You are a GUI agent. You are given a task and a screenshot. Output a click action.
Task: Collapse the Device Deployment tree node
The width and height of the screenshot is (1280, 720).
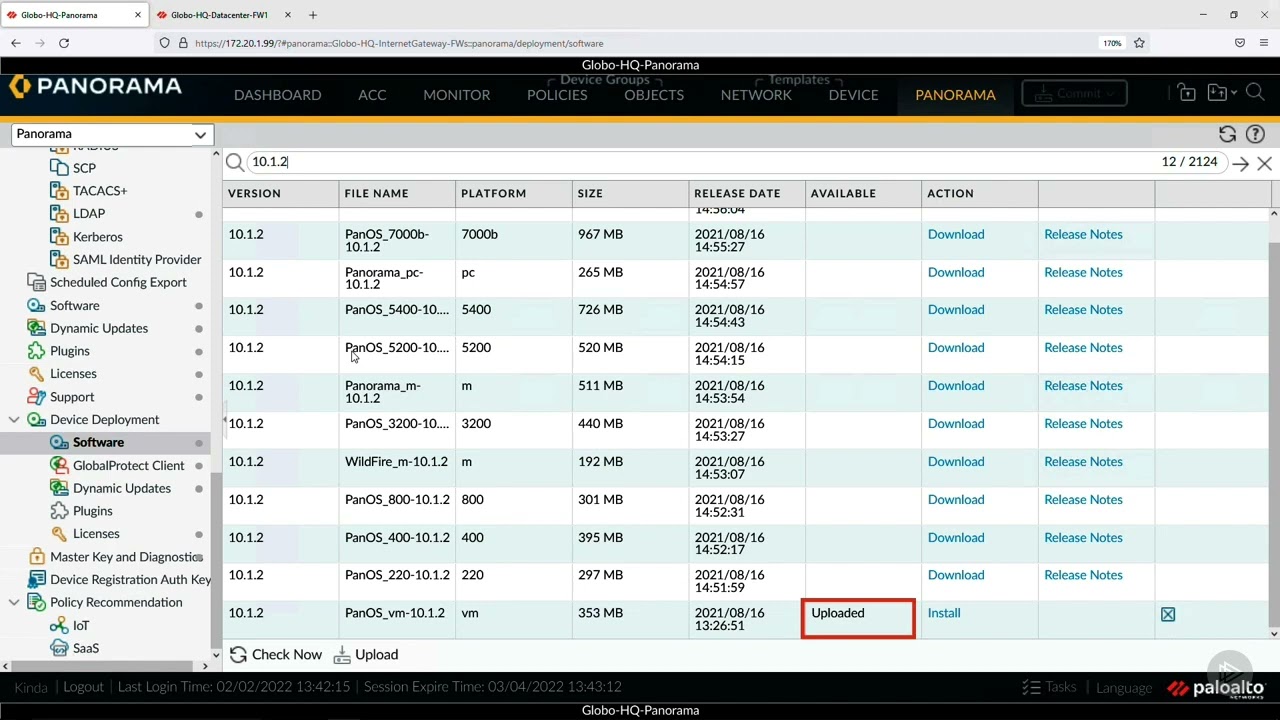[14, 420]
